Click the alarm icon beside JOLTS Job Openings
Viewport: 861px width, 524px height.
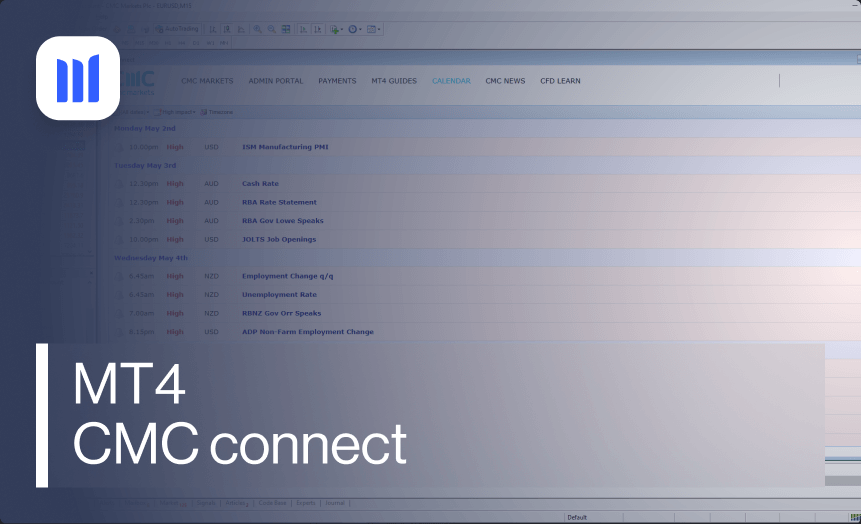click(x=119, y=239)
